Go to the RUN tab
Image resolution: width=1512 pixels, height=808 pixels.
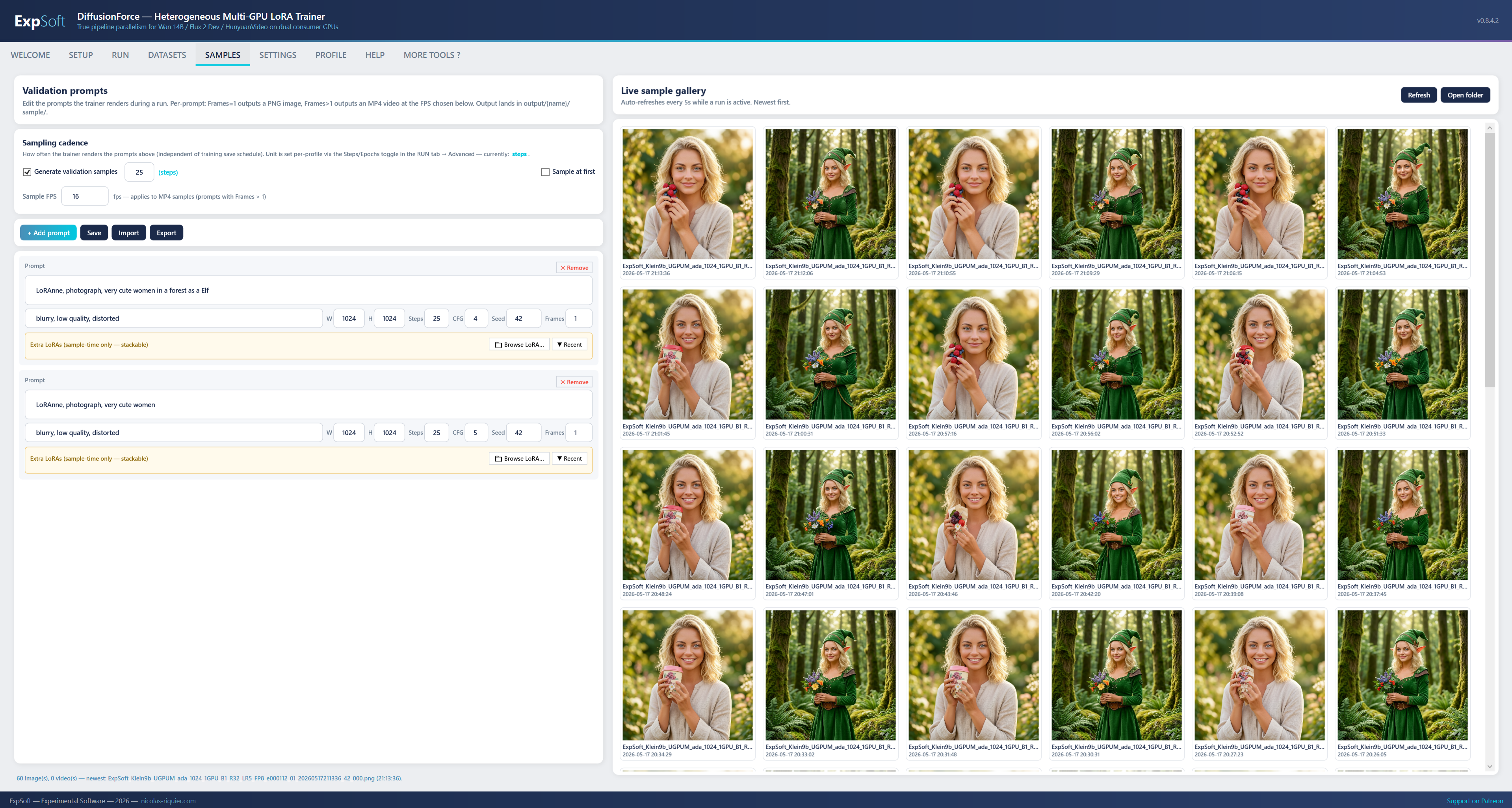(120, 55)
